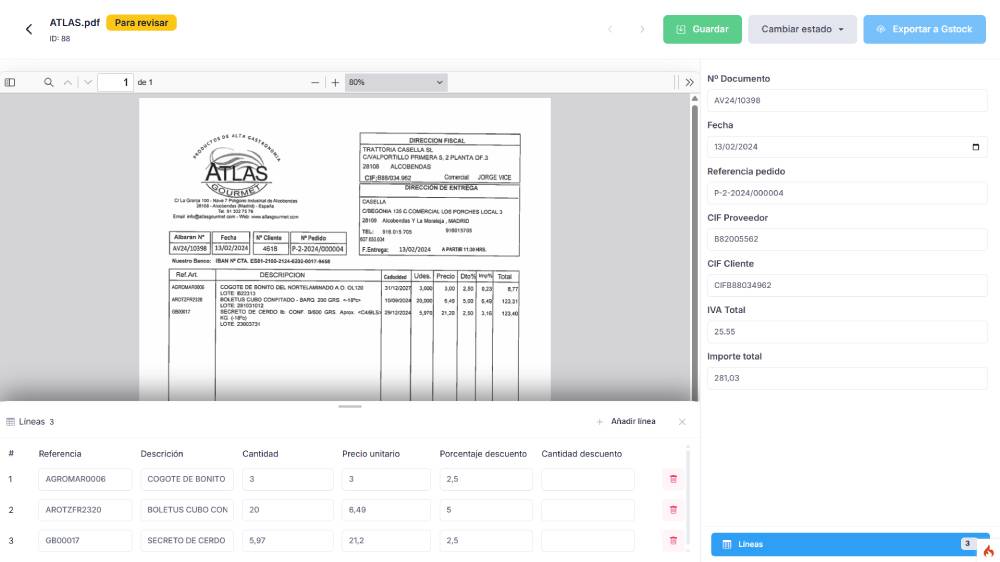Image resolution: width=1000 pixels, height=562 pixels.
Task: Zoom in with the plus icon
Action: click(335, 82)
